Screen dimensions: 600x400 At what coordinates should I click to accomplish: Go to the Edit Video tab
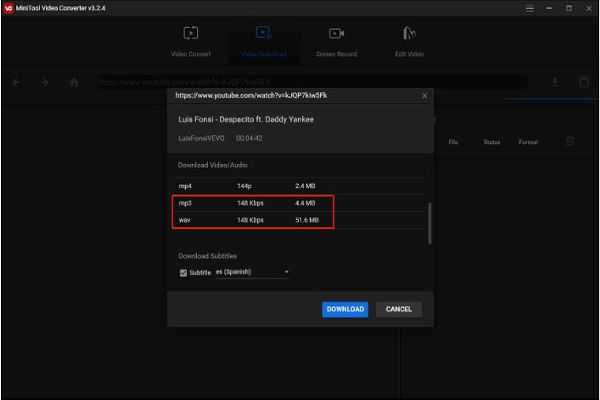tap(409, 41)
